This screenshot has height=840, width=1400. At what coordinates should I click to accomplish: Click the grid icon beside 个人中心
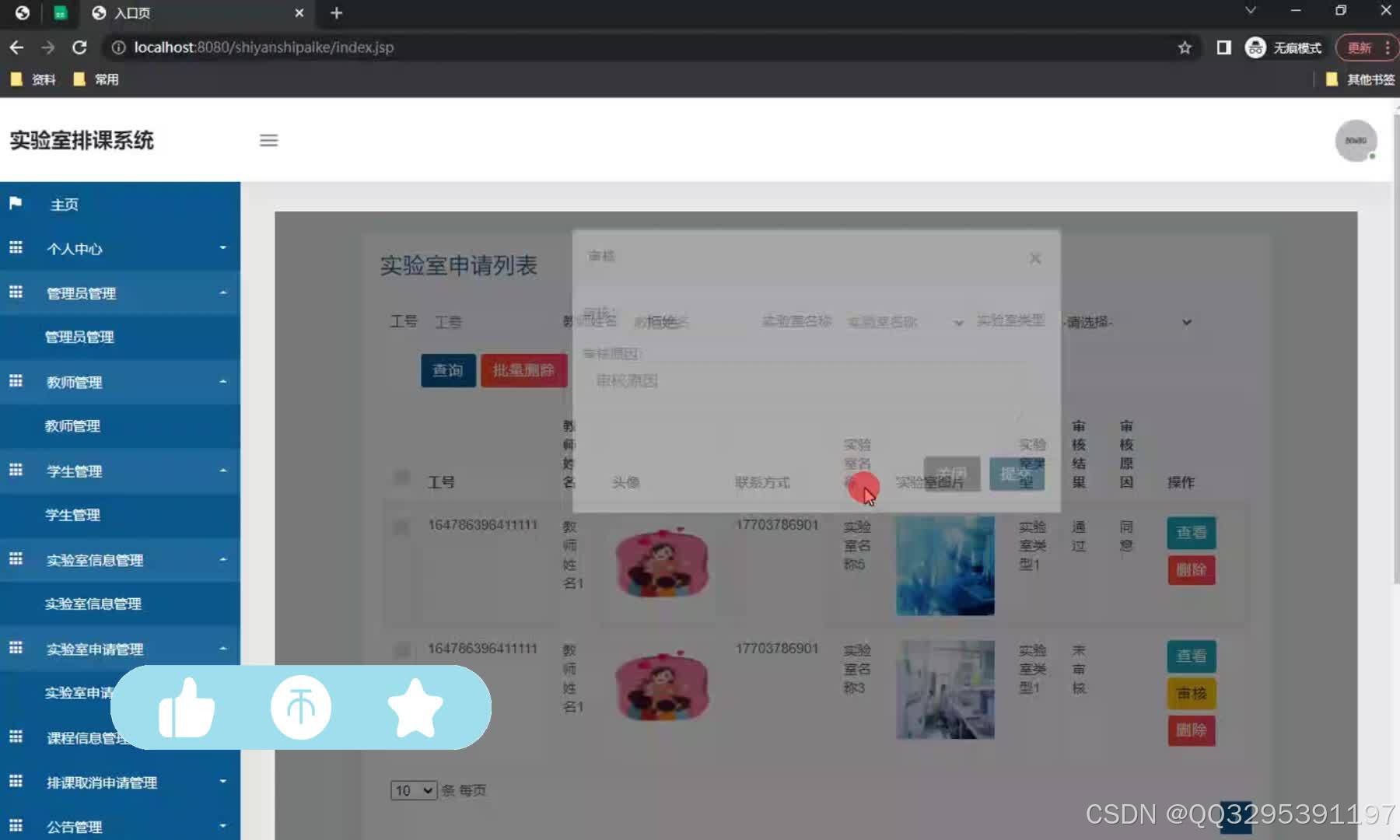[16, 247]
